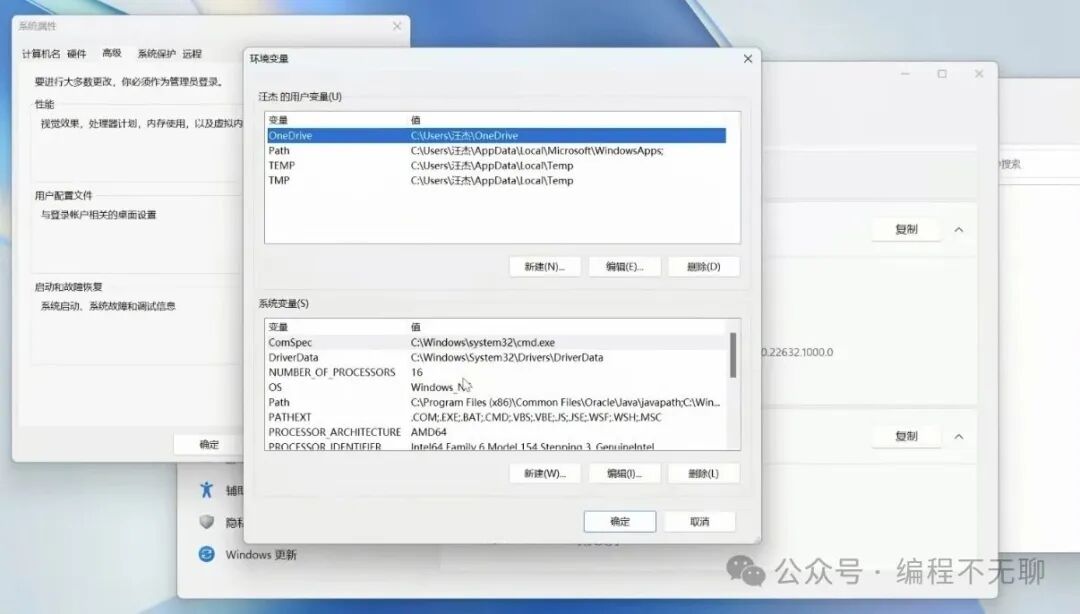This screenshot has height=614, width=1080.
Task: Open the 硬件 tab in System Properties
Action: [x=76, y=54]
